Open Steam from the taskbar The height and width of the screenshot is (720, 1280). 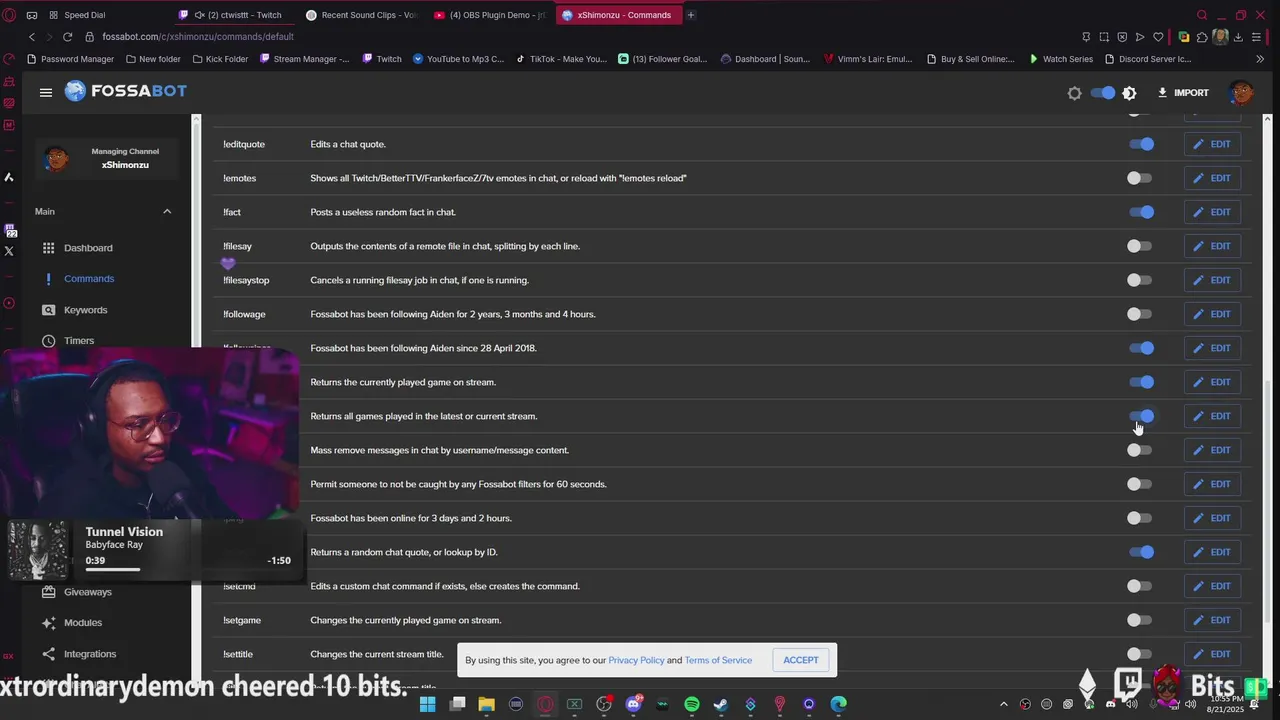(721, 704)
